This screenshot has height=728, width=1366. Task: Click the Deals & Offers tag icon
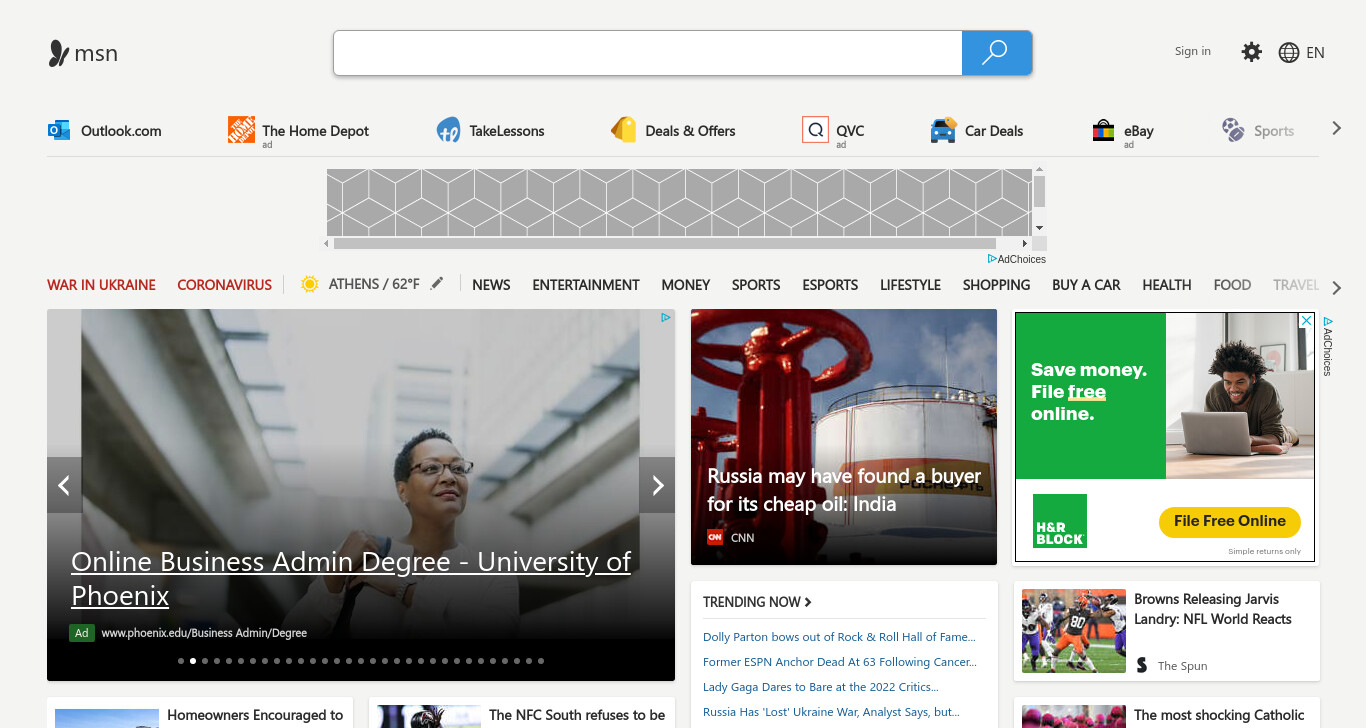pos(624,130)
